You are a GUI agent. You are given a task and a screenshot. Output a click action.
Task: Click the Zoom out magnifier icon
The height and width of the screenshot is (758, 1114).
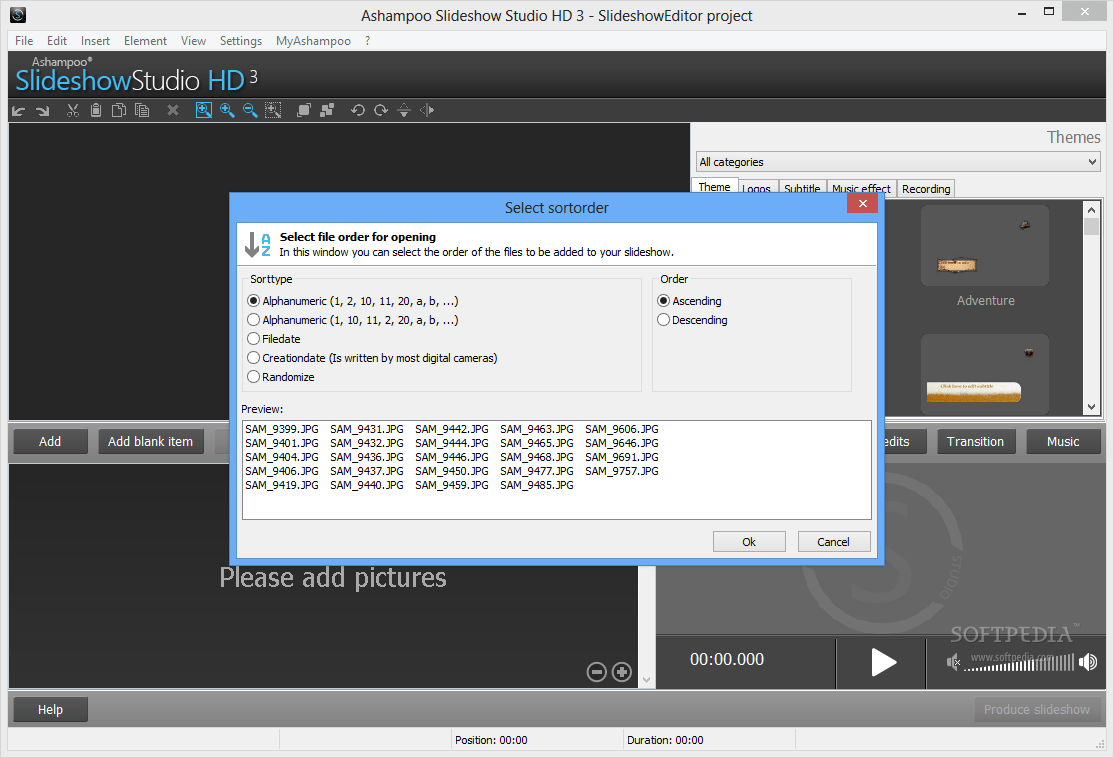pos(250,110)
